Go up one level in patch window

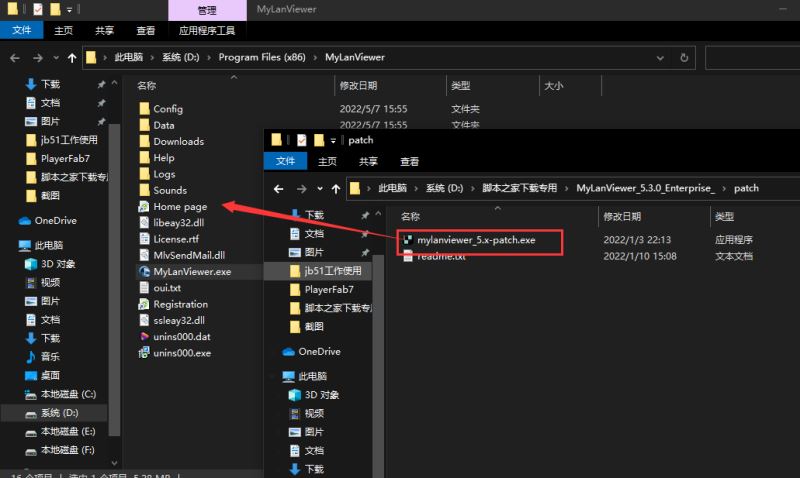point(336,189)
